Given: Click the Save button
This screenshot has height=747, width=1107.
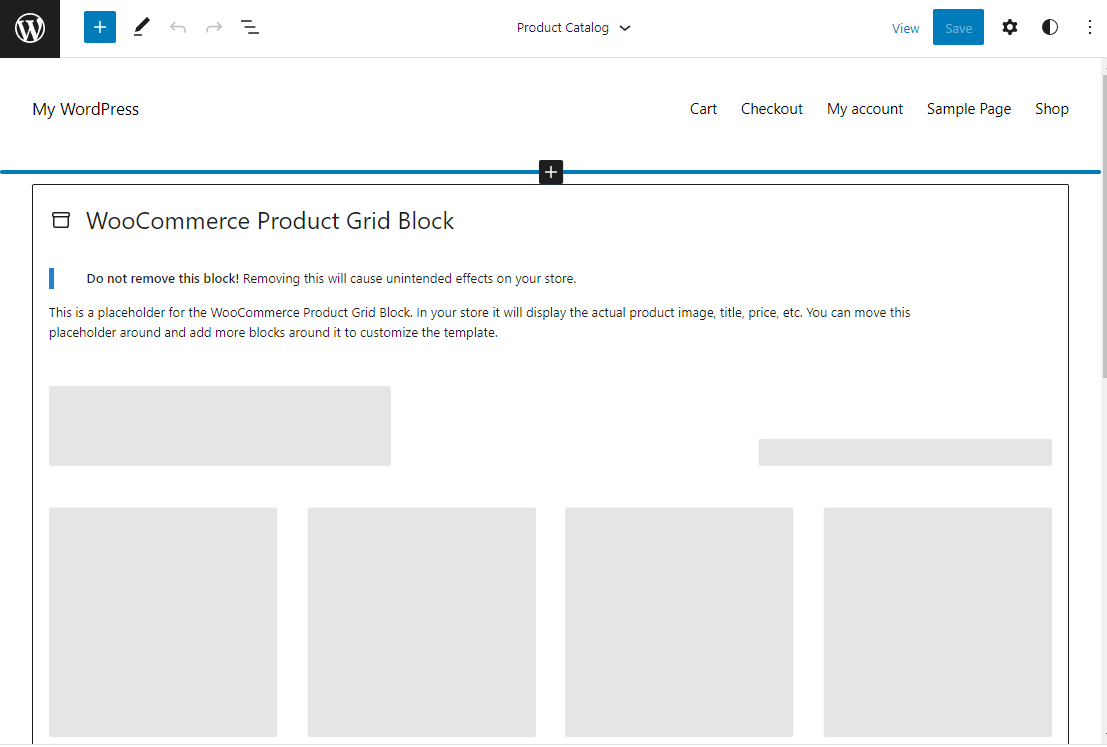Looking at the screenshot, I should 957,27.
